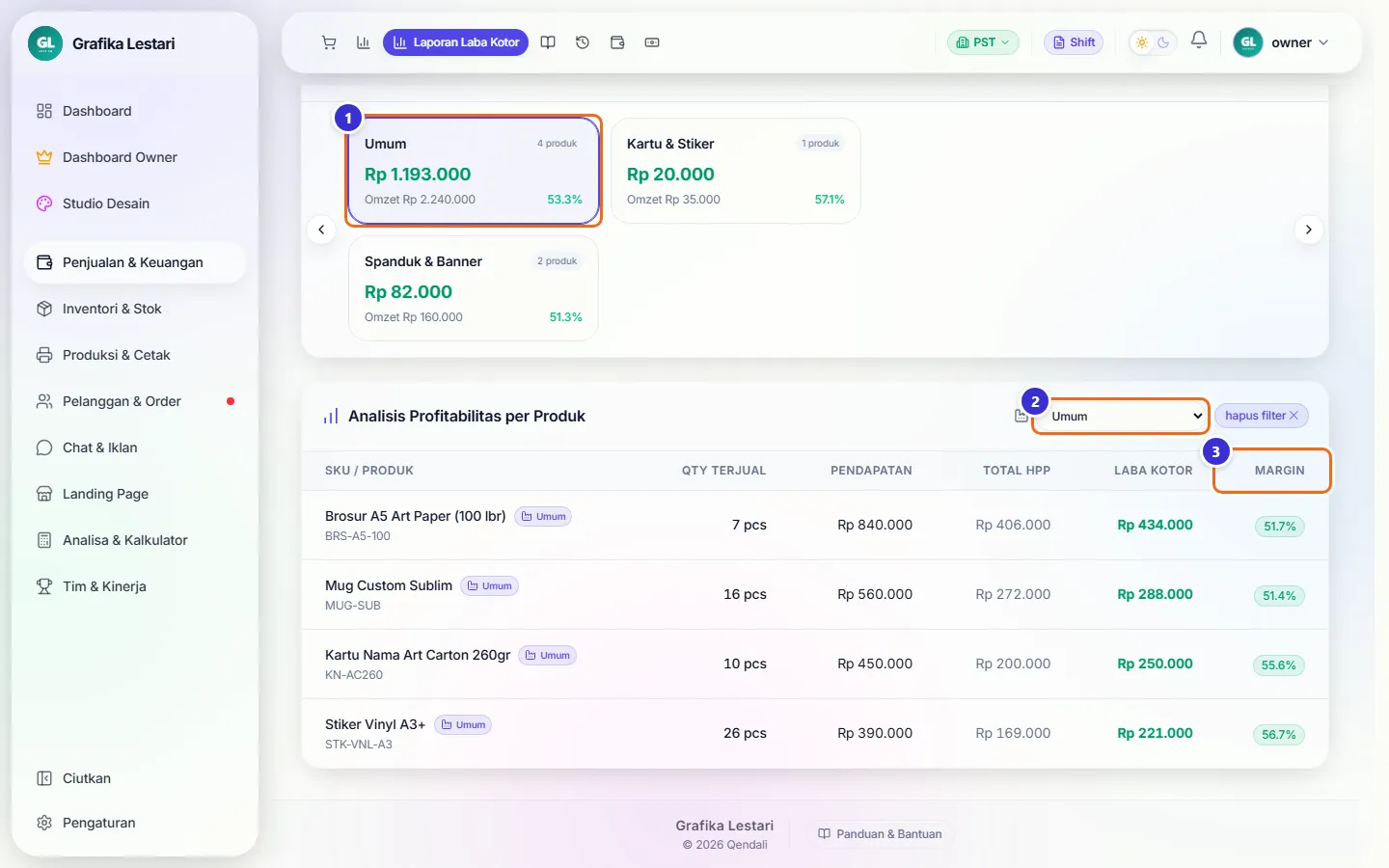Open the Umum category filter dropdown
The height and width of the screenshot is (868, 1389).
point(1121,417)
